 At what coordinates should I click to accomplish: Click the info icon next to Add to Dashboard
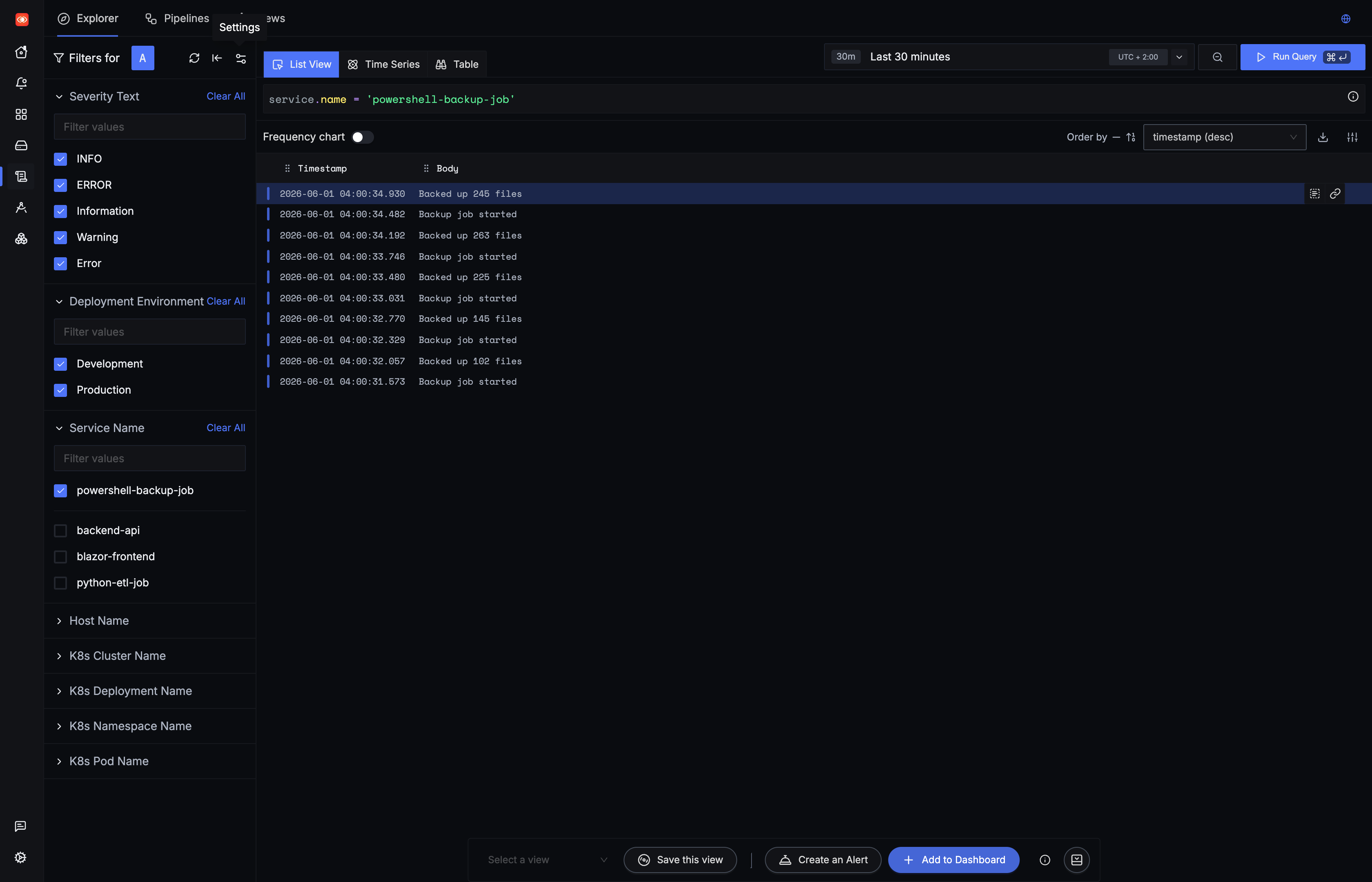[1045, 860]
